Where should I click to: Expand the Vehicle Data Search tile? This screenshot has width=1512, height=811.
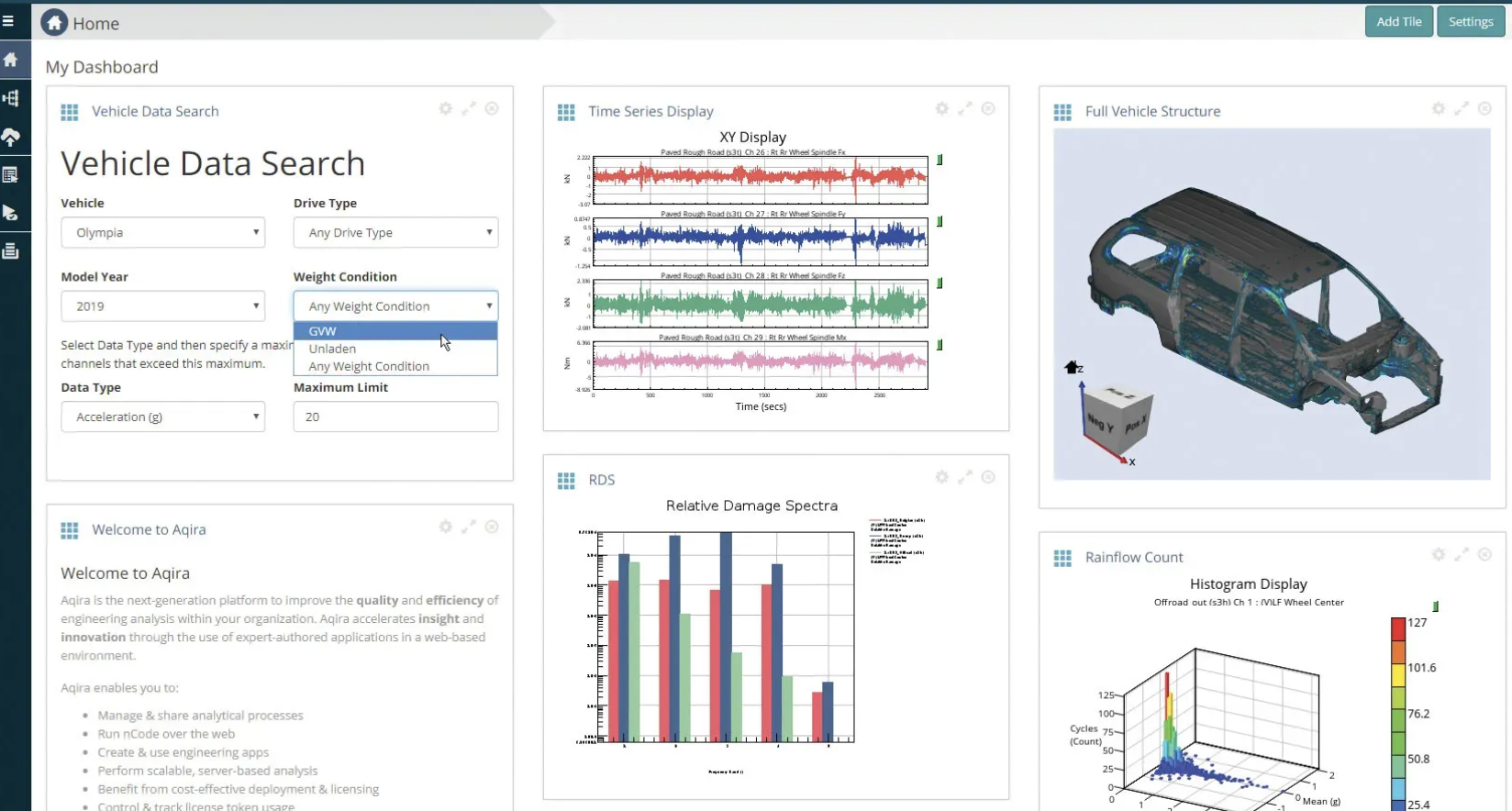469,108
